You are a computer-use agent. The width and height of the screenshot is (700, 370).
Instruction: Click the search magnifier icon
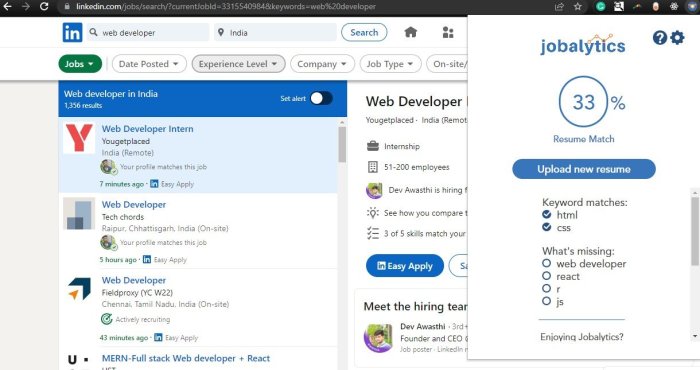click(x=93, y=33)
